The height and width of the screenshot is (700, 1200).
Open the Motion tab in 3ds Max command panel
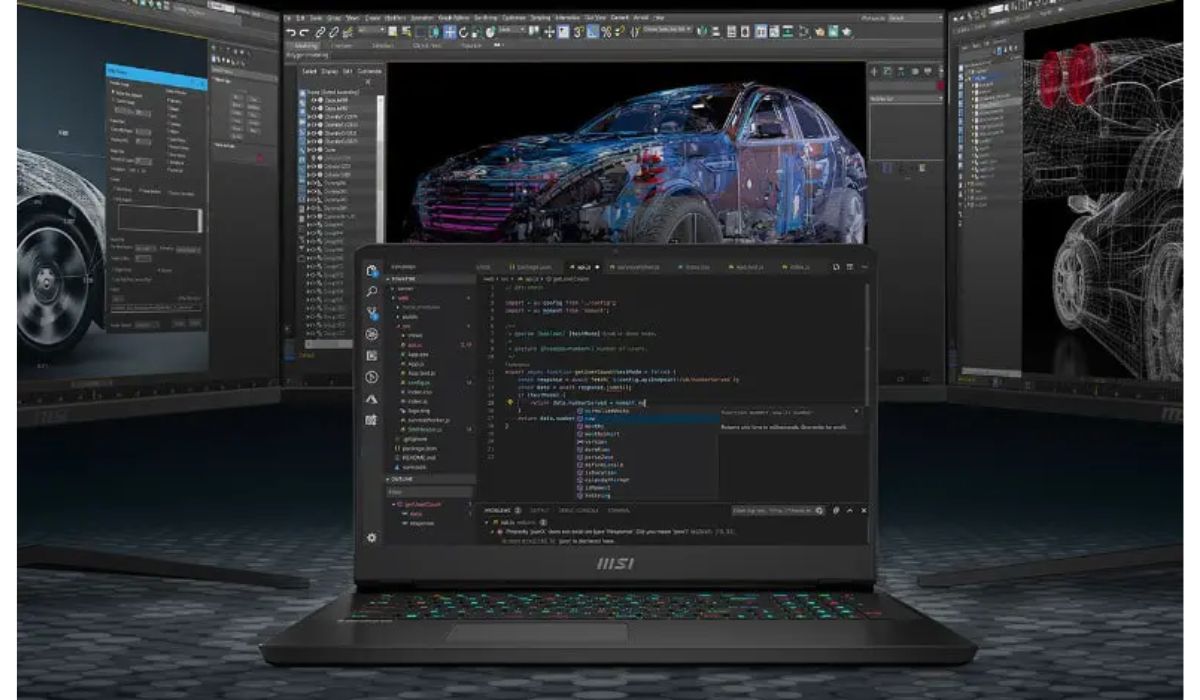point(915,71)
